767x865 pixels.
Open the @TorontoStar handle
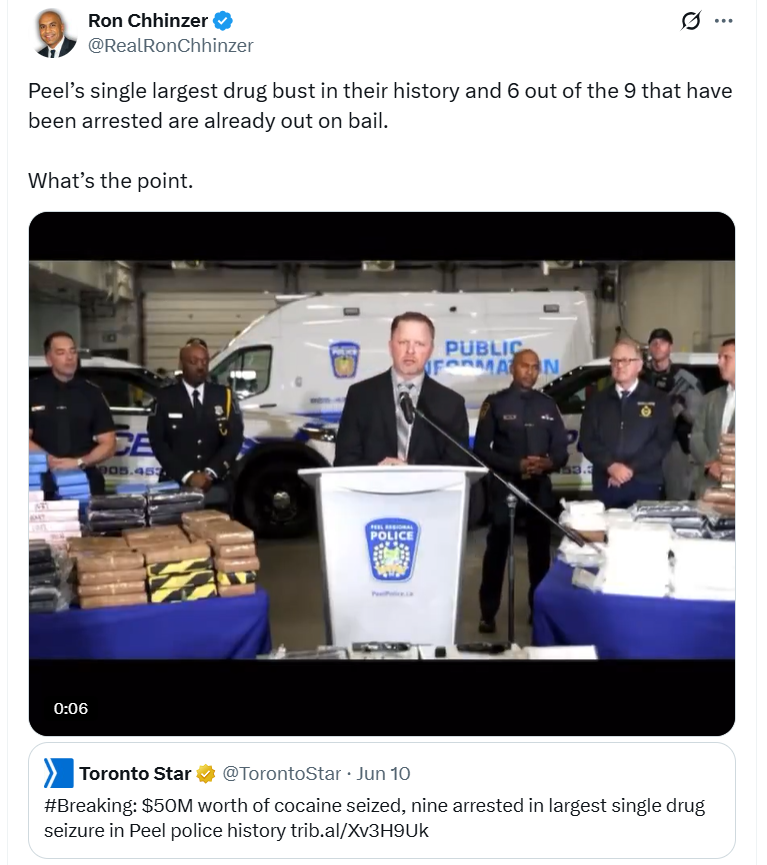(281, 774)
